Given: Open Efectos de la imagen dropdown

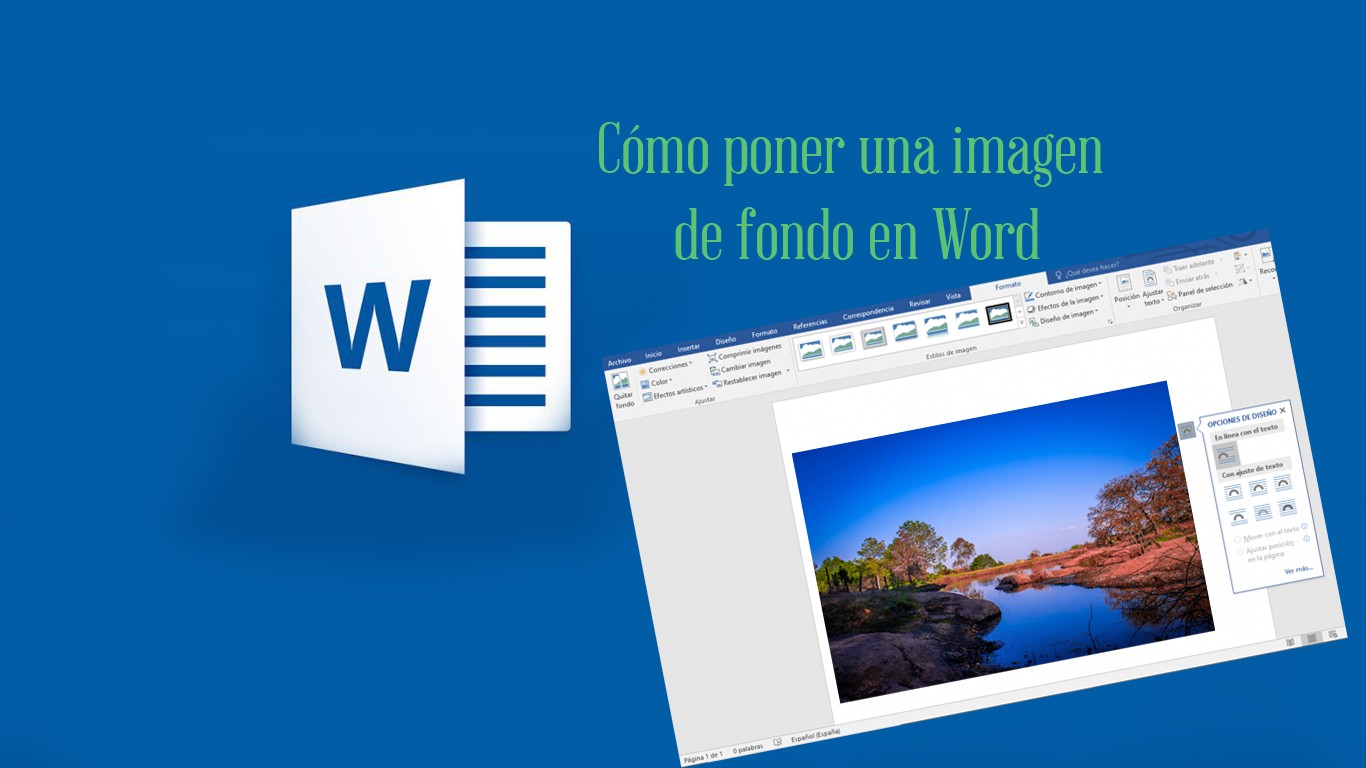Looking at the screenshot, I should coord(1067,304).
